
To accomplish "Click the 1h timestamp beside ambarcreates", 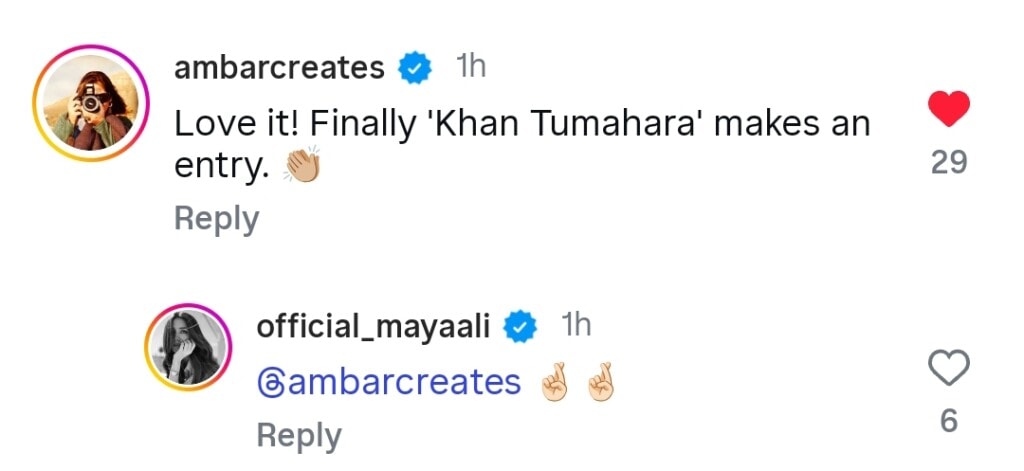I will pos(471,67).
